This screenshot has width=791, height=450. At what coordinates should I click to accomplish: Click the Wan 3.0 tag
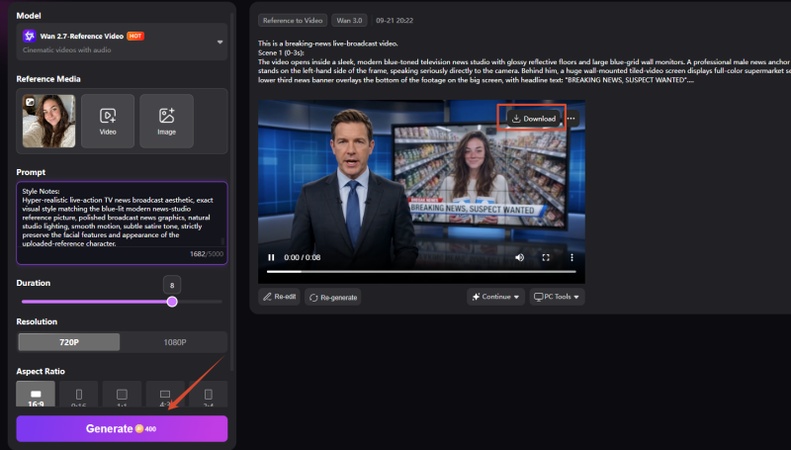(x=349, y=21)
